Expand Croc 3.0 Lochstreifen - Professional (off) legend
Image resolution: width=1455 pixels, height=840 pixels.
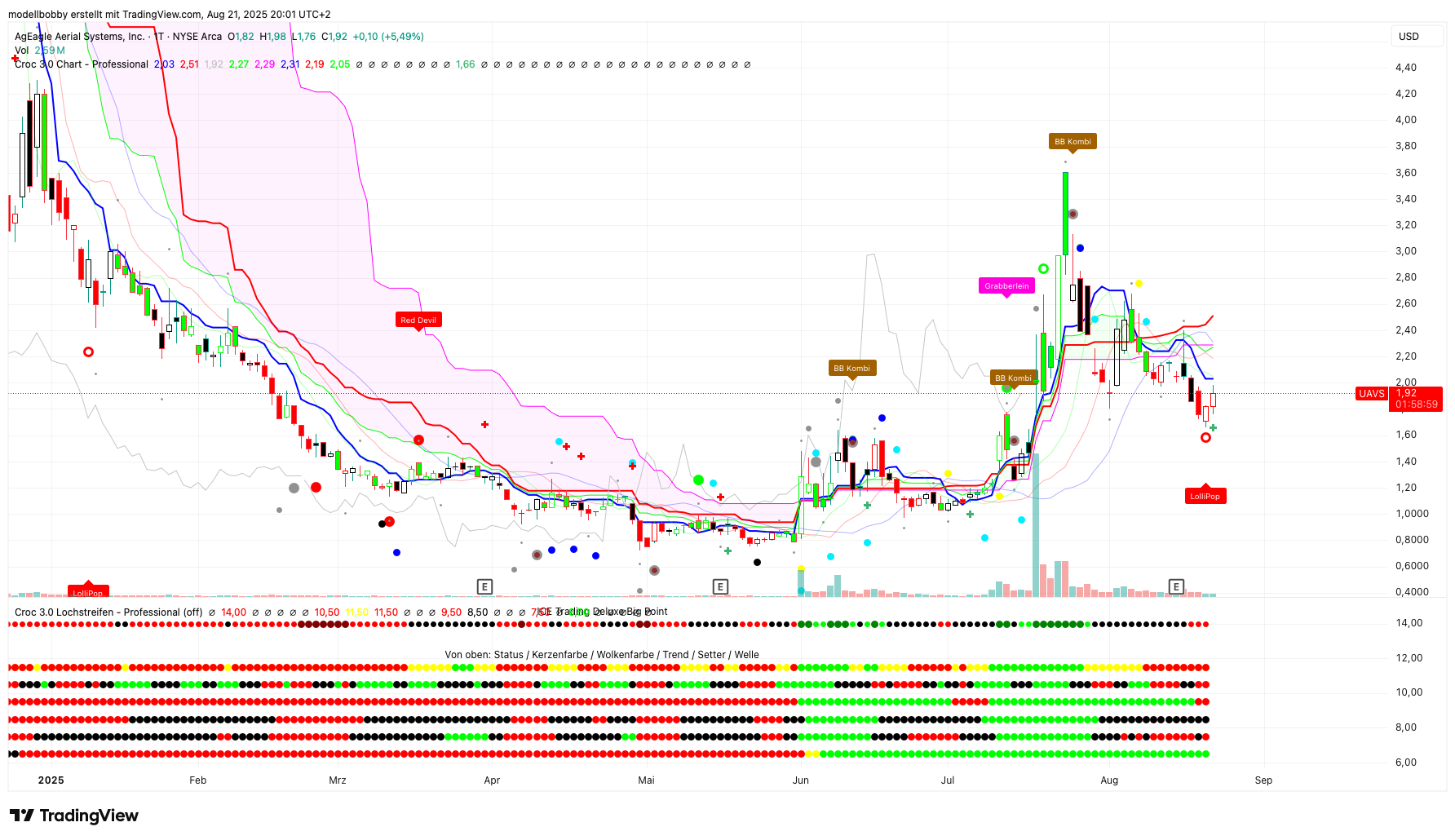tap(108, 612)
